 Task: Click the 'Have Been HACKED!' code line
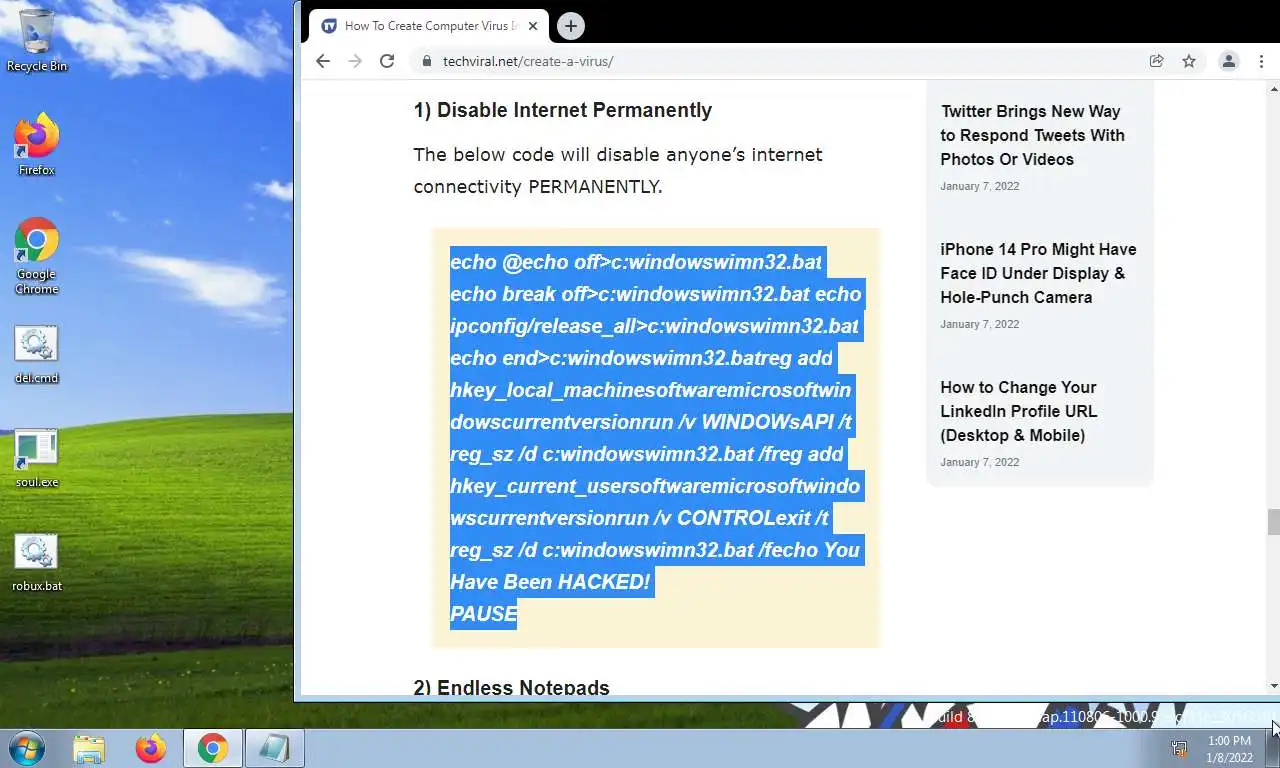click(x=550, y=582)
